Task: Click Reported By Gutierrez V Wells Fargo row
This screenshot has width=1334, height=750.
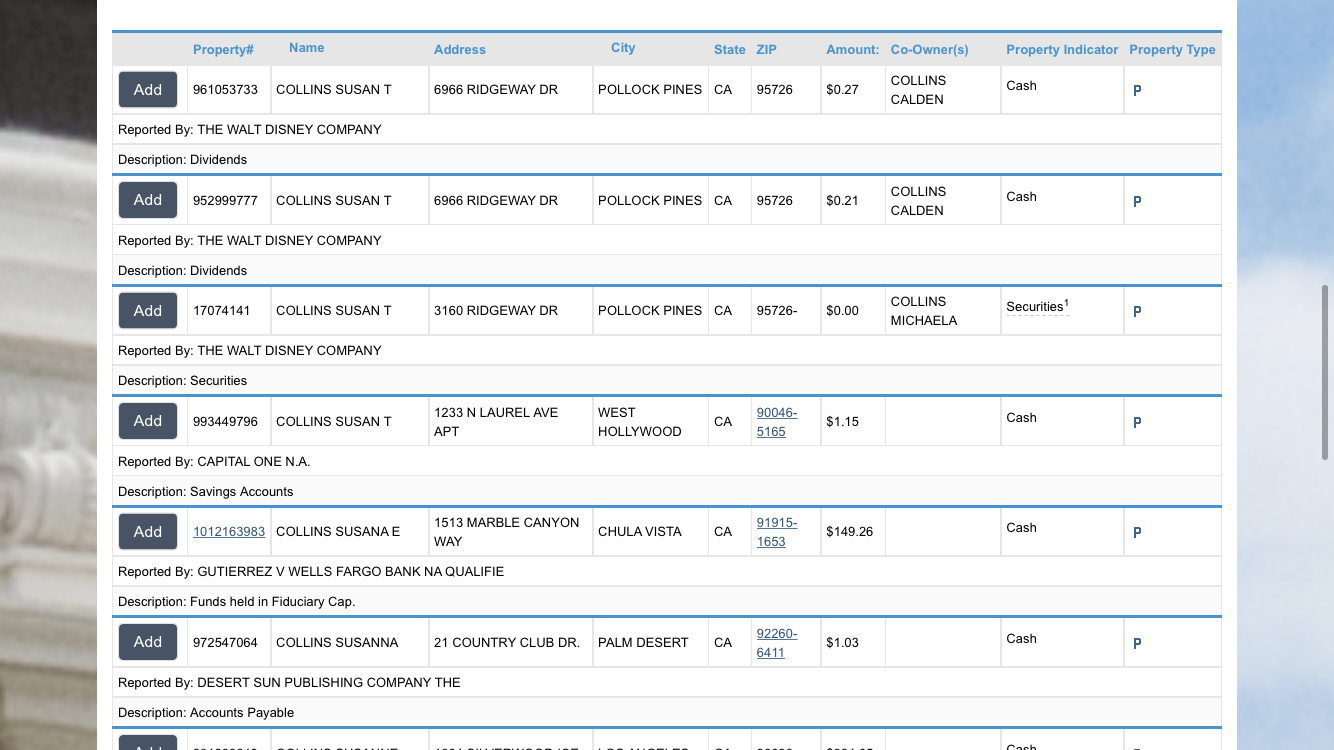Action: [667, 572]
